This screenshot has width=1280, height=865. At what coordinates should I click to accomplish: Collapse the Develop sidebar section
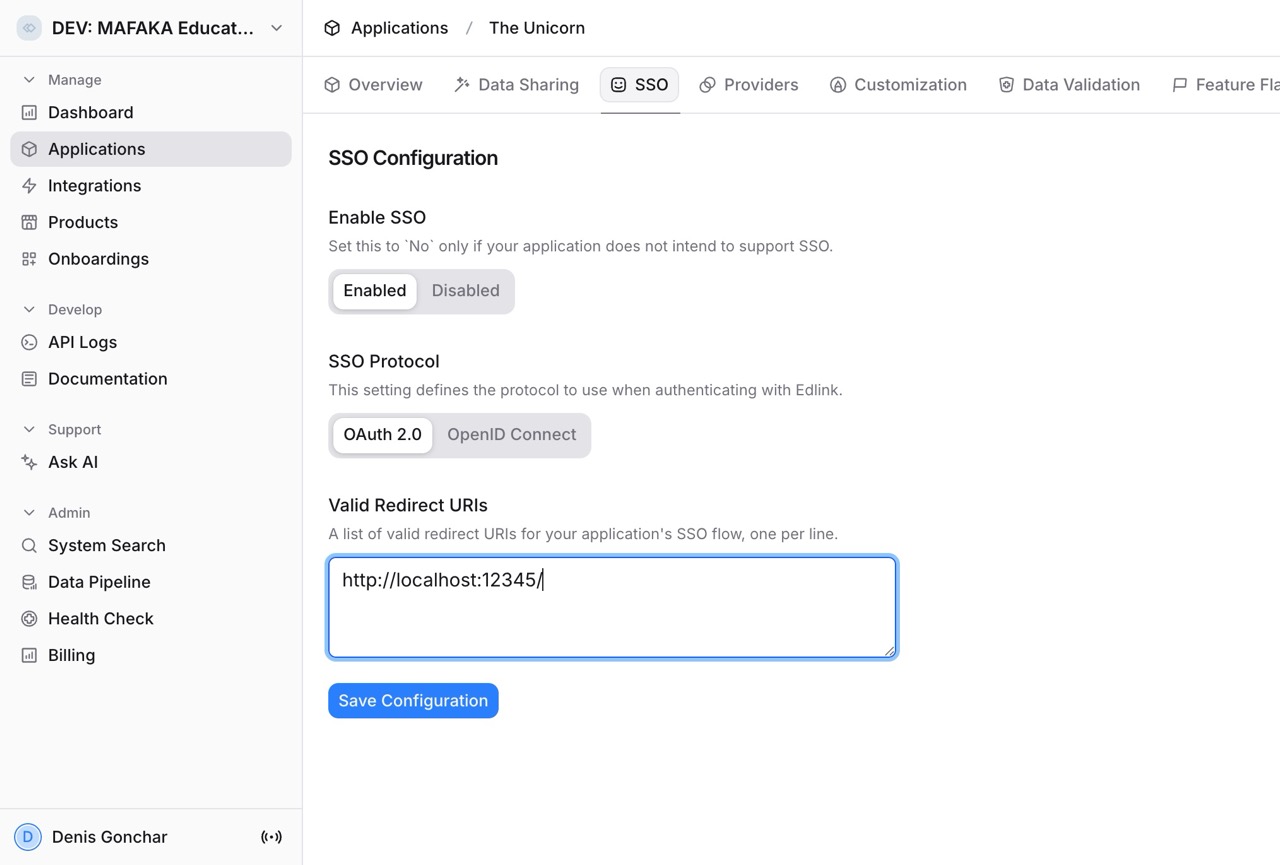pos(29,310)
